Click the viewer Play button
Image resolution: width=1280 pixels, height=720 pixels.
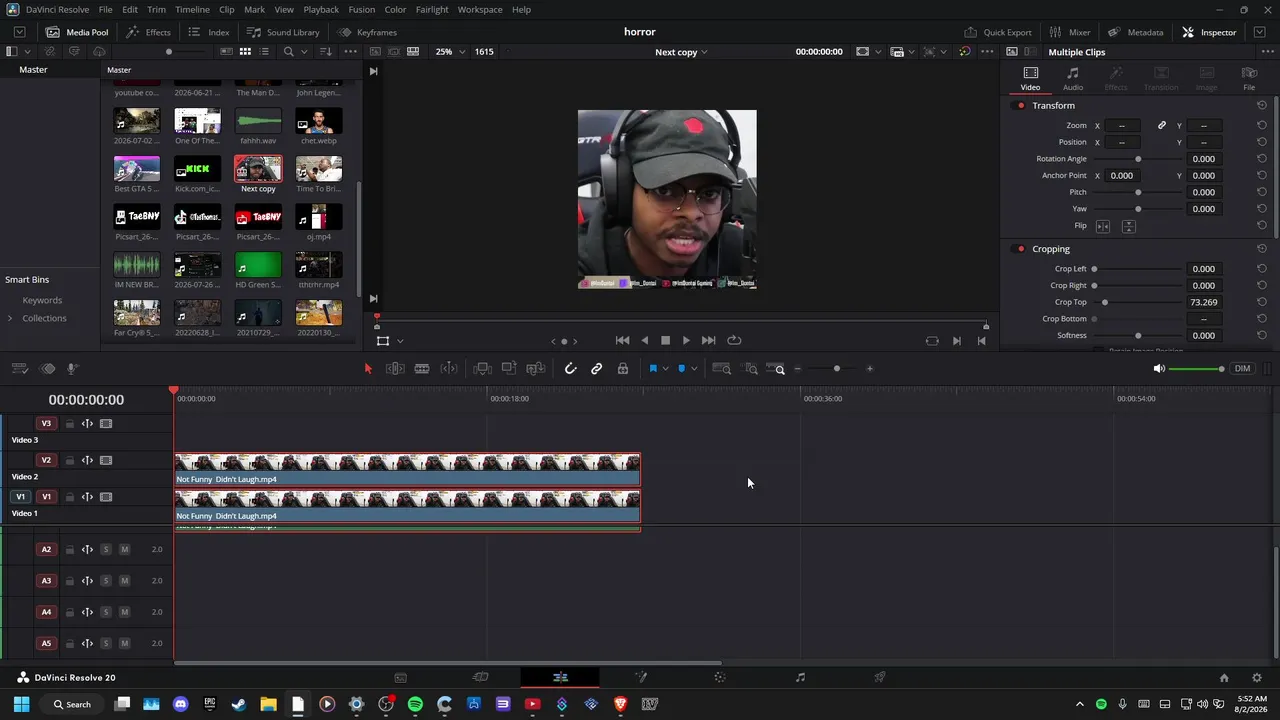tap(686, 341)
